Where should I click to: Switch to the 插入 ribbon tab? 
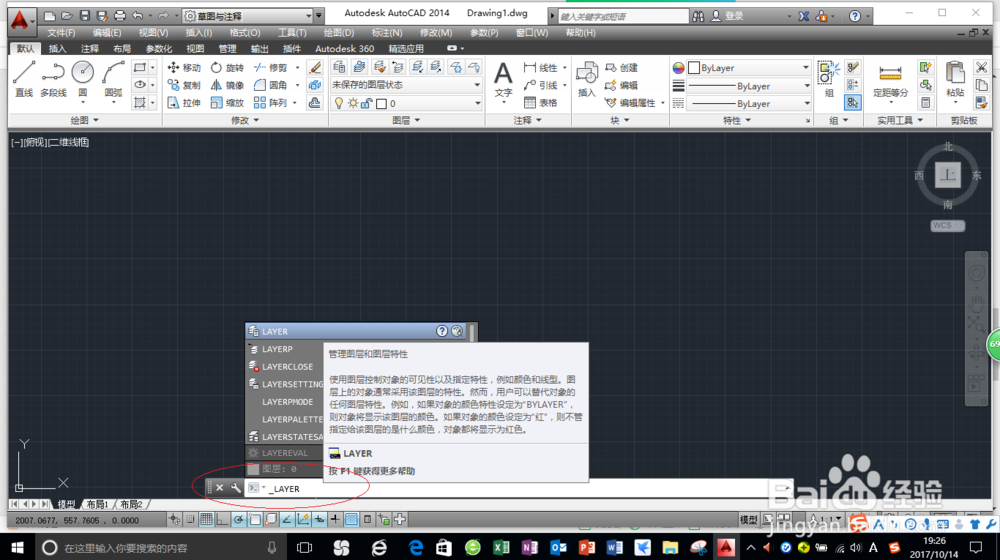pyautogui.click(x=57, y=48)
